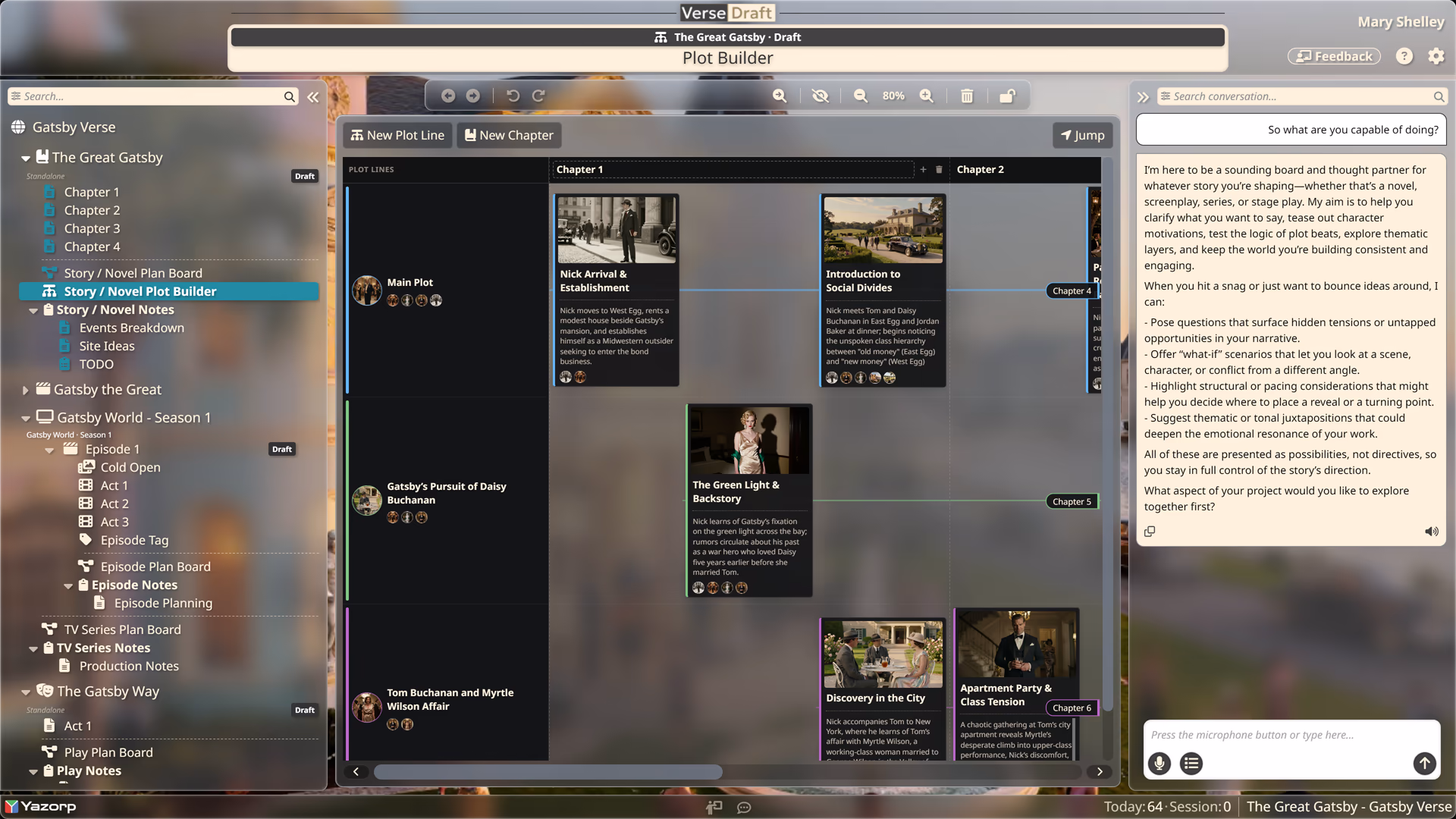Open the Feedback button
Image resolution: width=1456 pixels, height=819 pixels.
click(1334, 56)
